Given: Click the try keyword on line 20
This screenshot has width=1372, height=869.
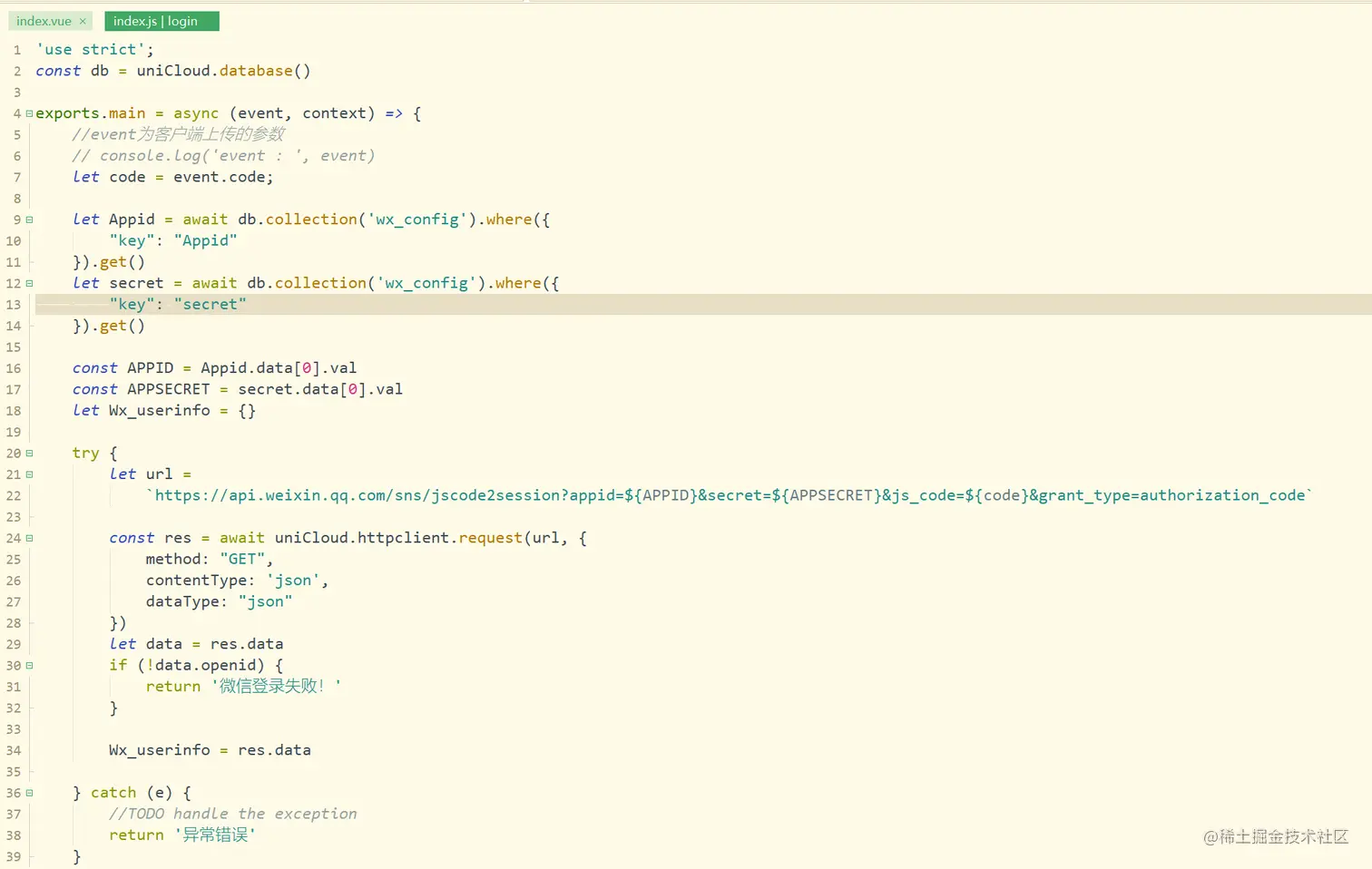Looking at the screenshot, I should [86, 453].
